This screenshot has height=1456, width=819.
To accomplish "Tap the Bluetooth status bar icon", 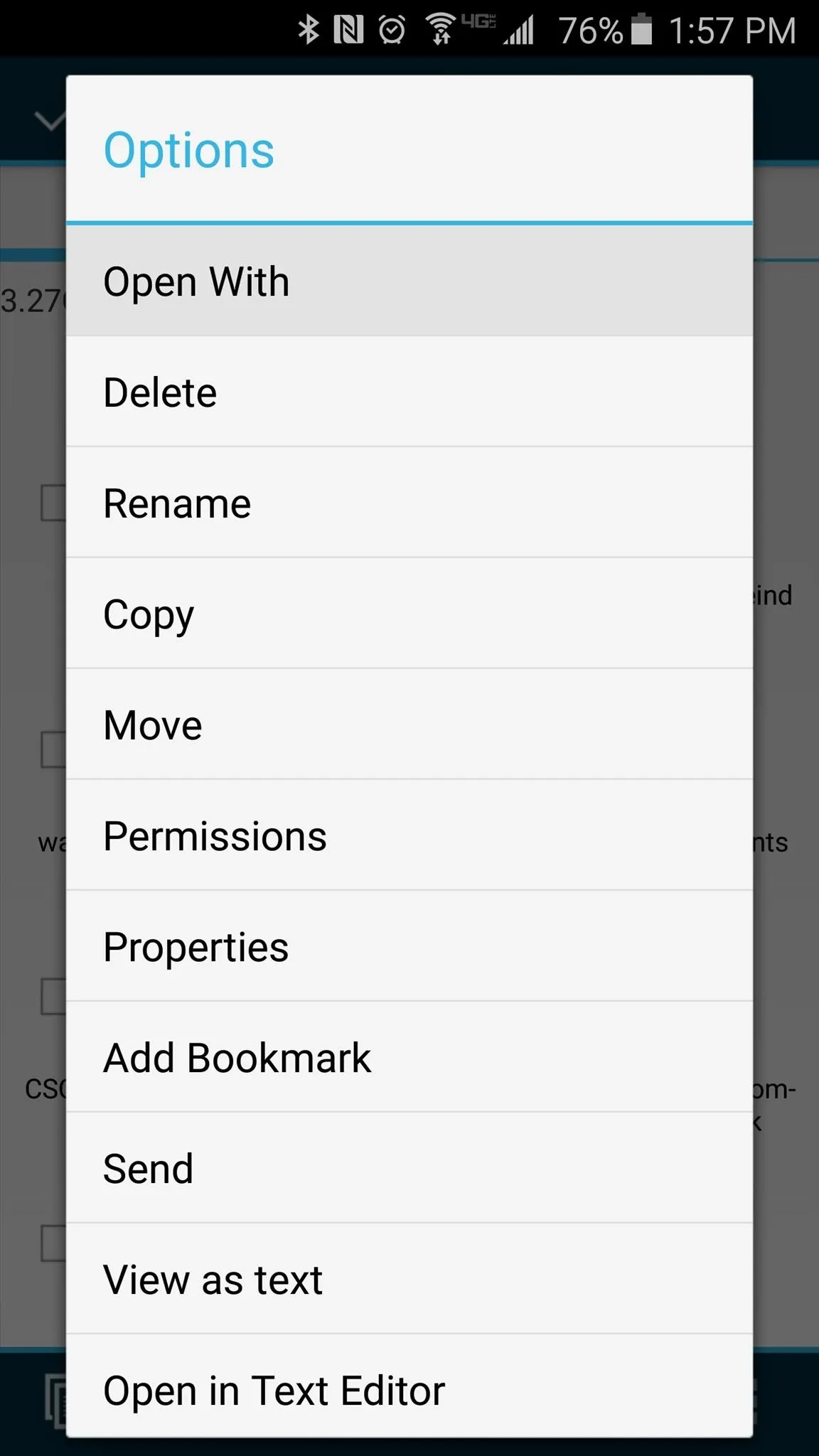I will click(x=309, y=30).
